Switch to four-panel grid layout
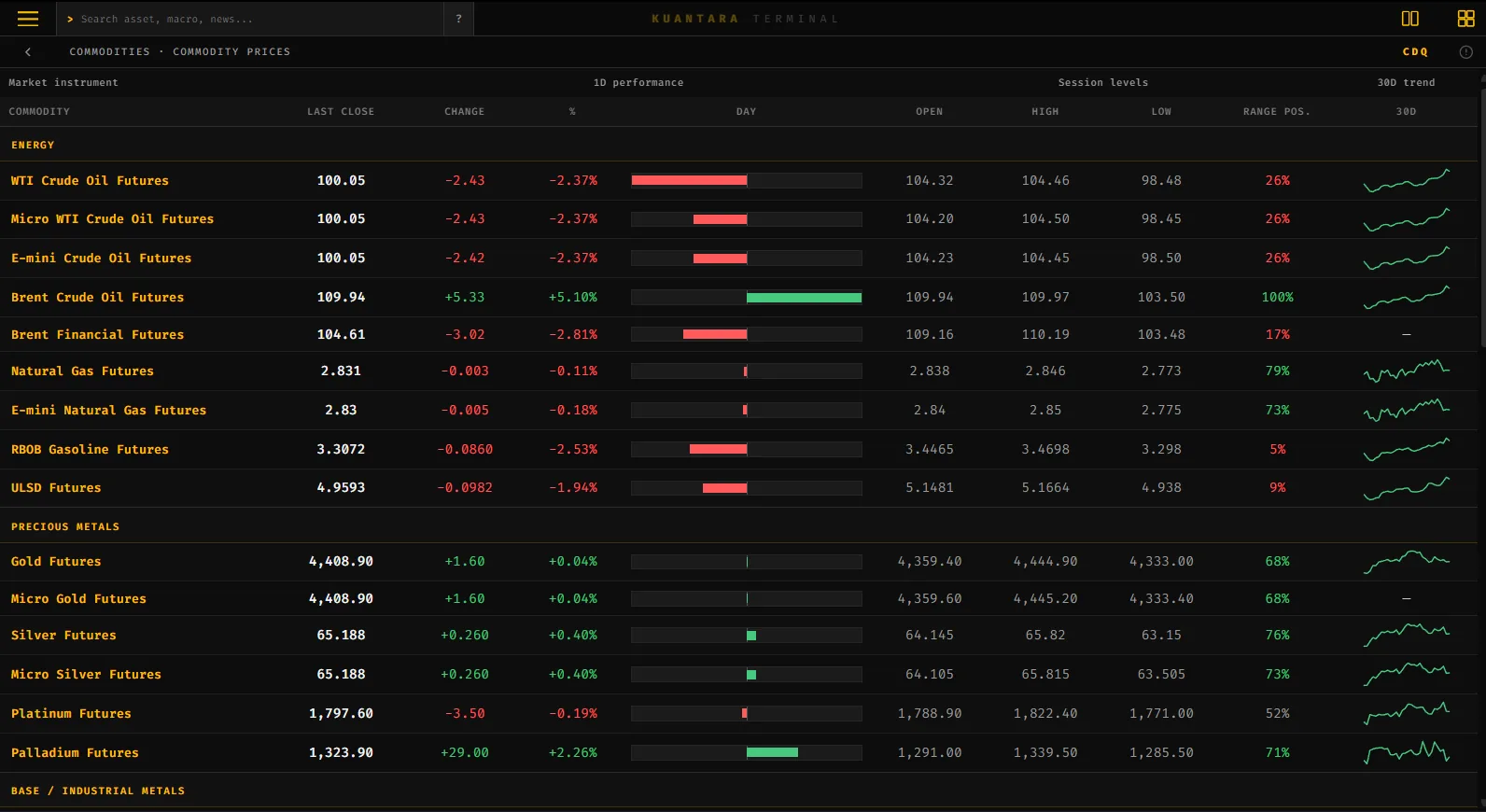This screenshot has width=1486, height=812. coord(1466,19)
